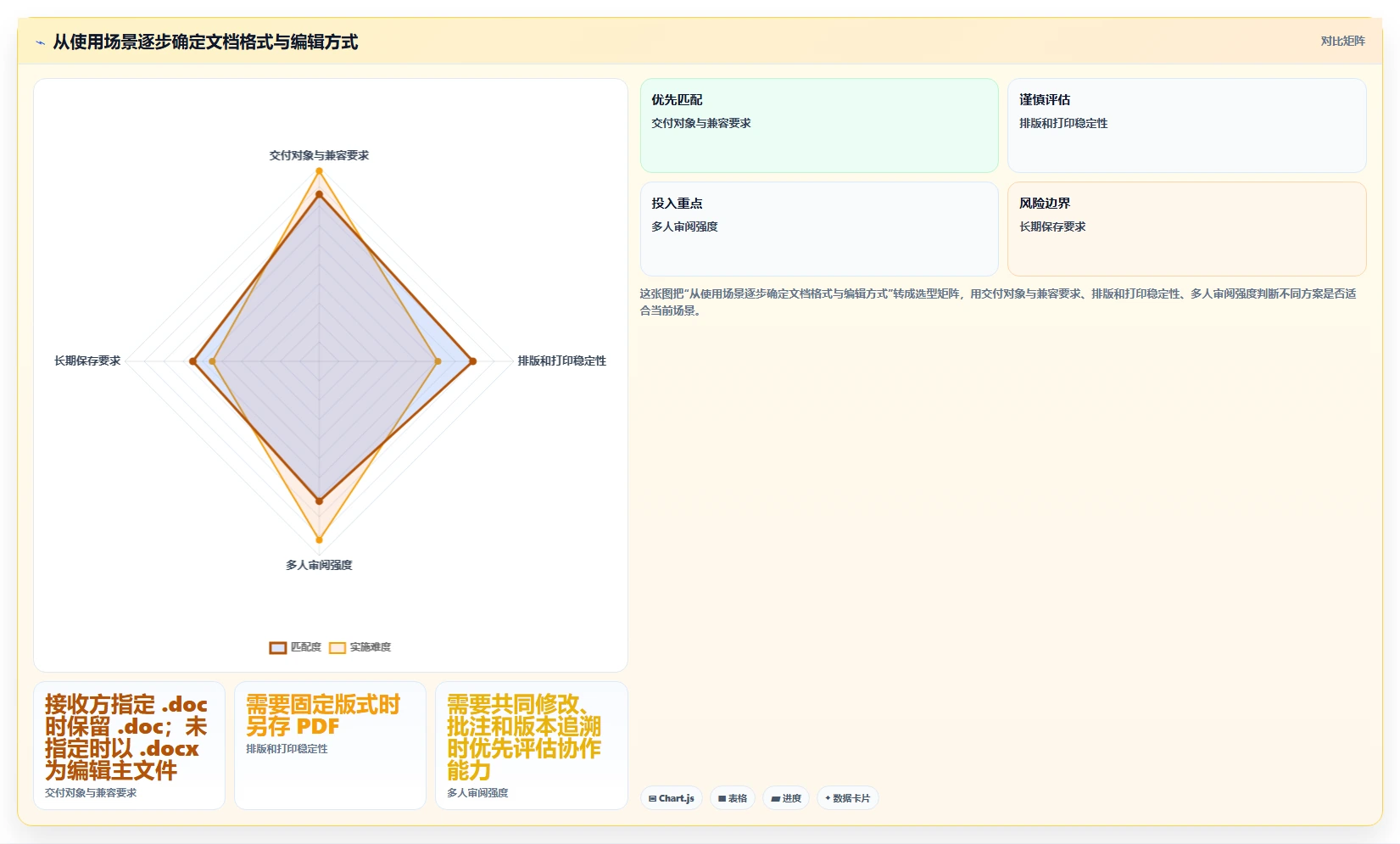The height and width of the screenshot is (844, 1400).
Task: Click the Chart.js tag chip
Action: [672, 798]
